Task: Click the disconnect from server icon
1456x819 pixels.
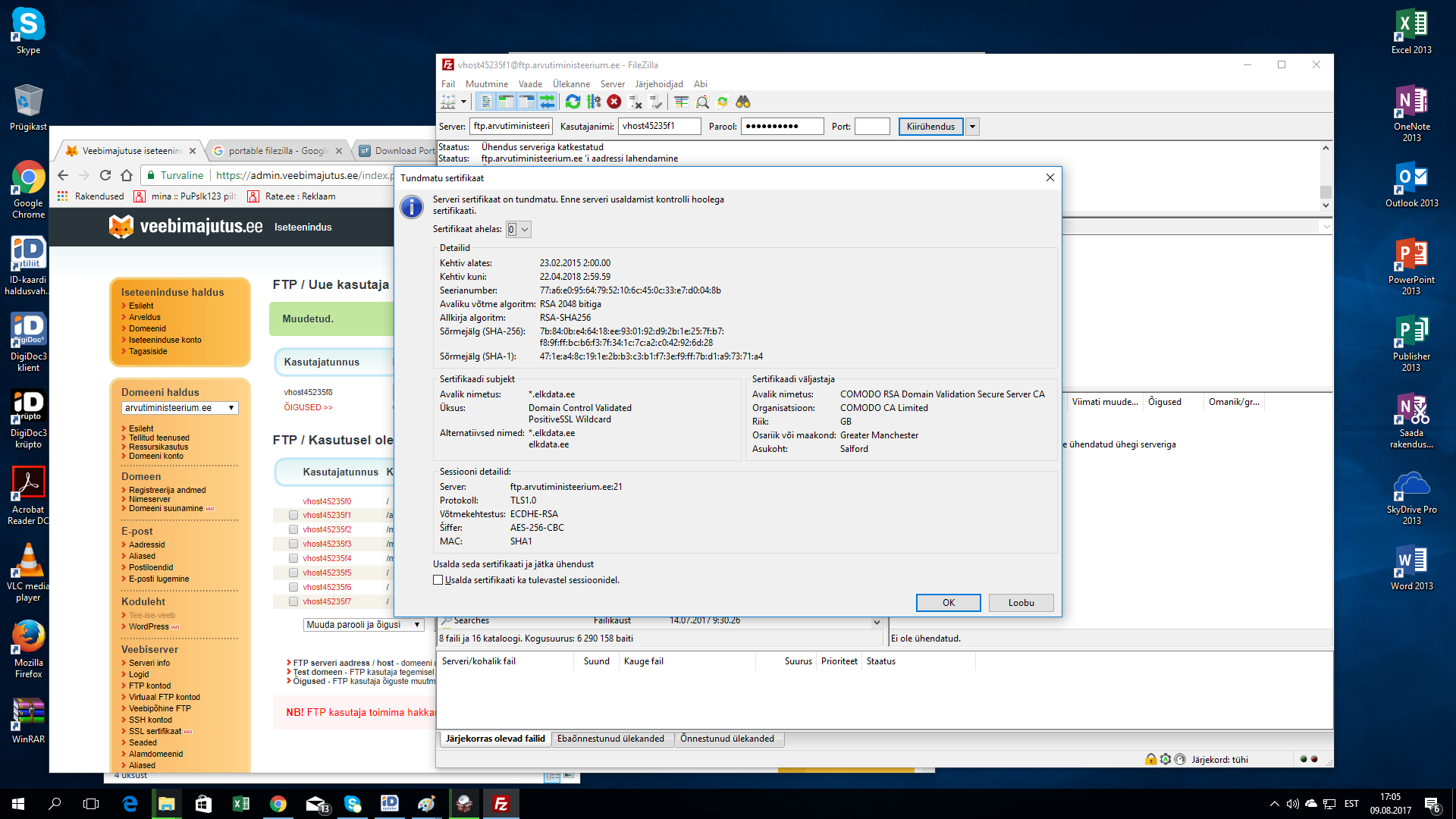Action: pyautogui.click(x=635, y=102)
